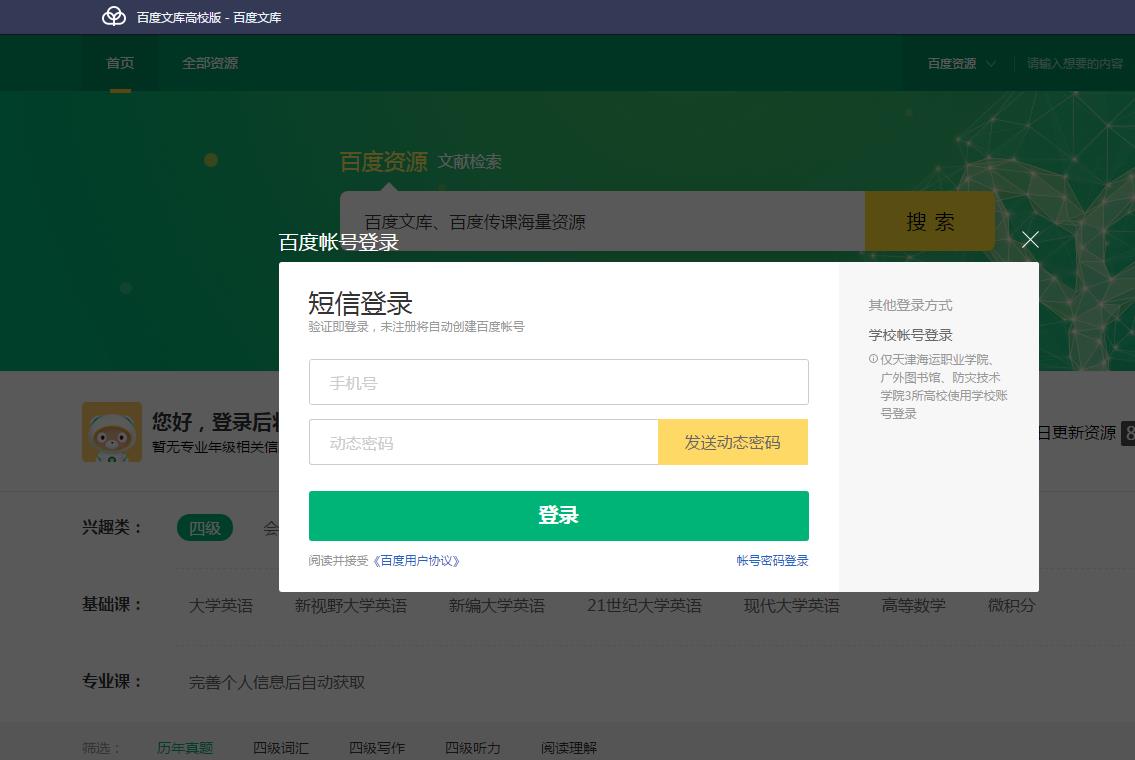Open 高等数学 course
1135x760 pixels.
tap(914, 606)
